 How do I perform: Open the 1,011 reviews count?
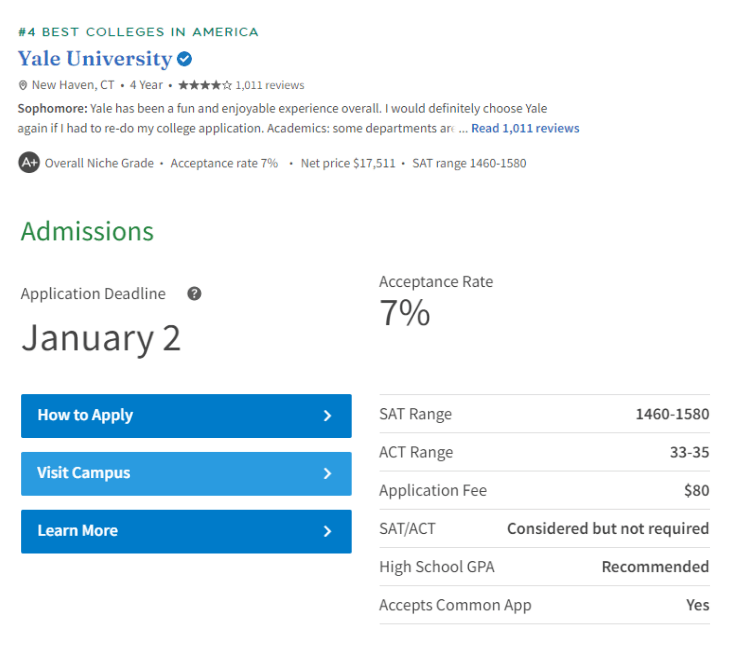click(x=270, y=85)
